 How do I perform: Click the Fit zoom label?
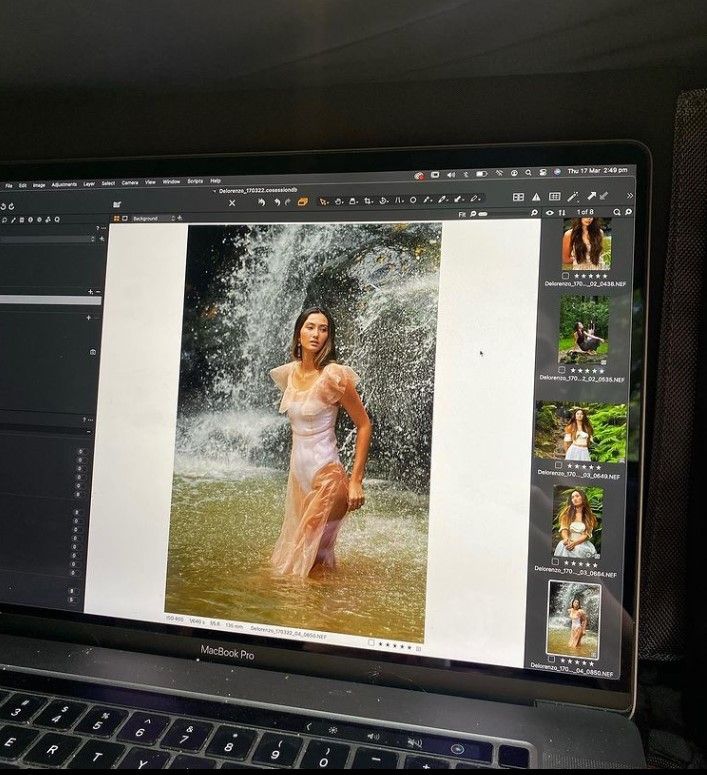click(462, 214)
